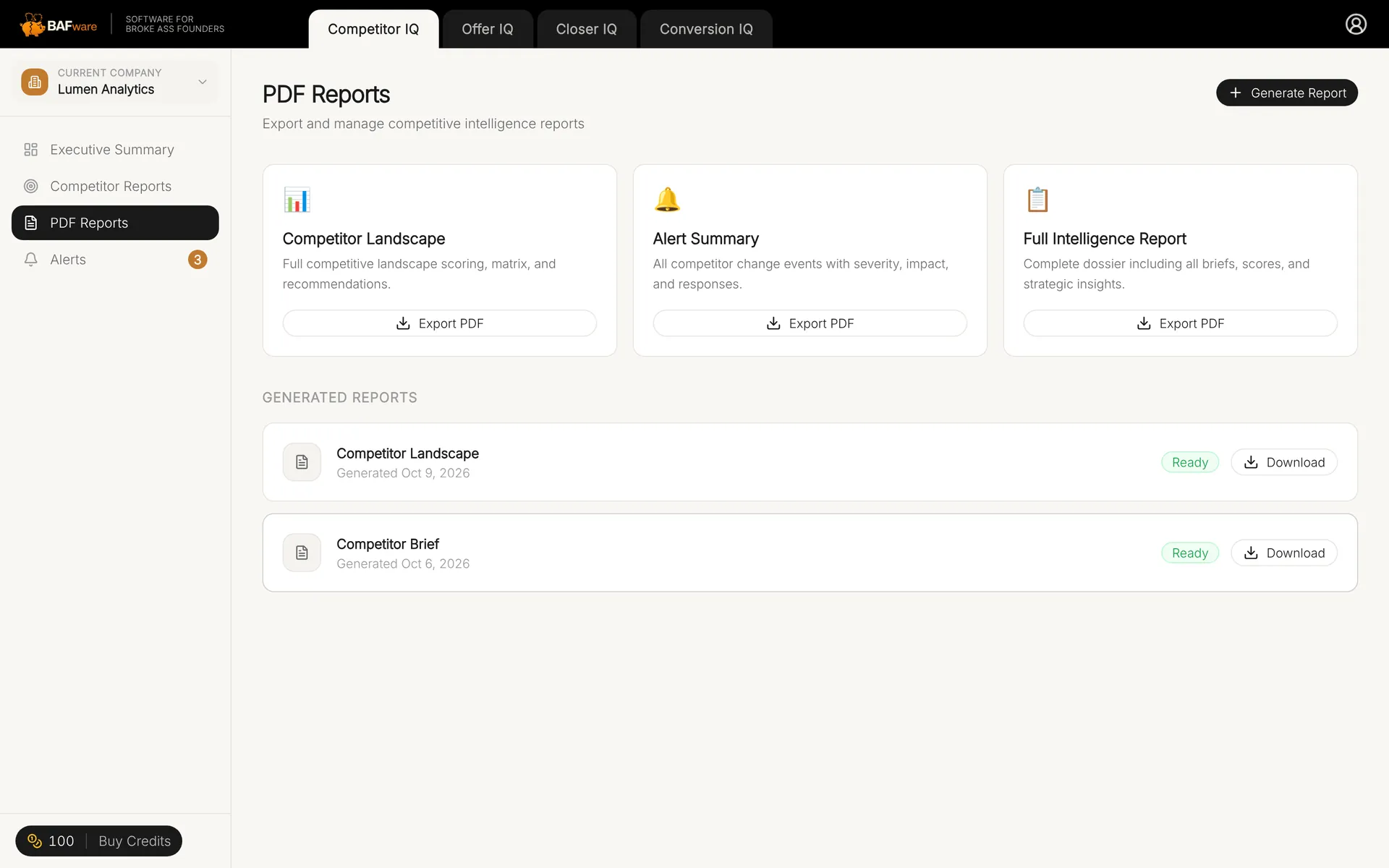Click the PDF Reports document icon in sidebar
The width and height of the screenshot is (1389, 868).
(30, 223)
